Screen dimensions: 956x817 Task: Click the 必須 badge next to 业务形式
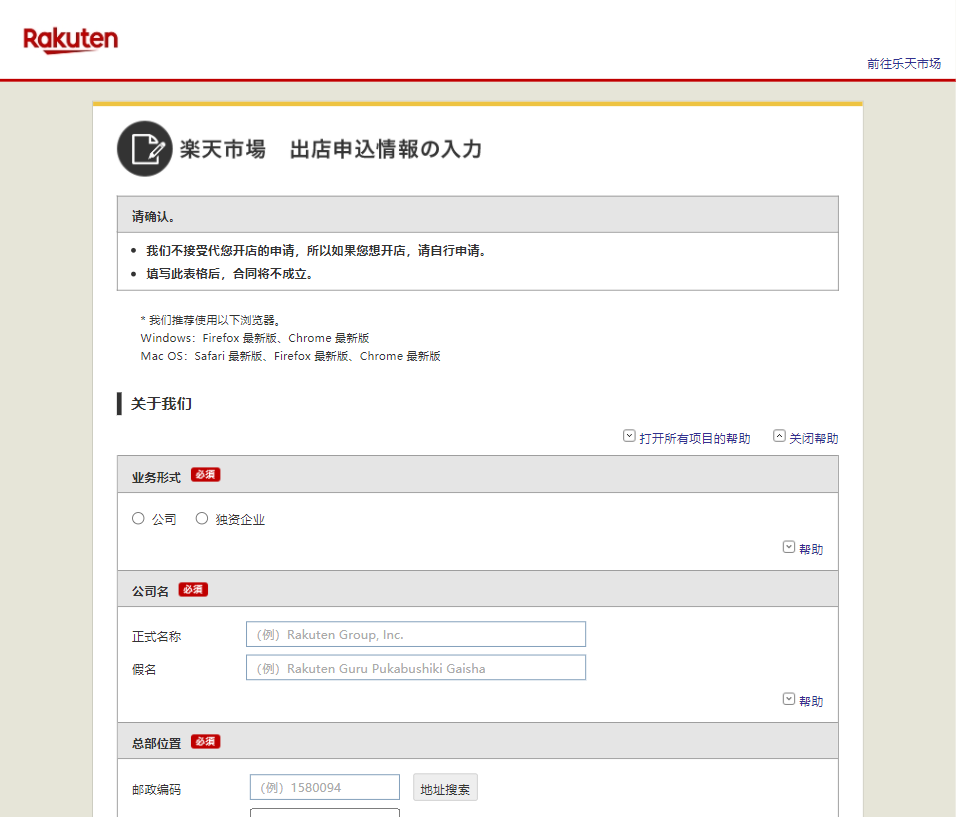pyautogui.click(x=205, y=474)
